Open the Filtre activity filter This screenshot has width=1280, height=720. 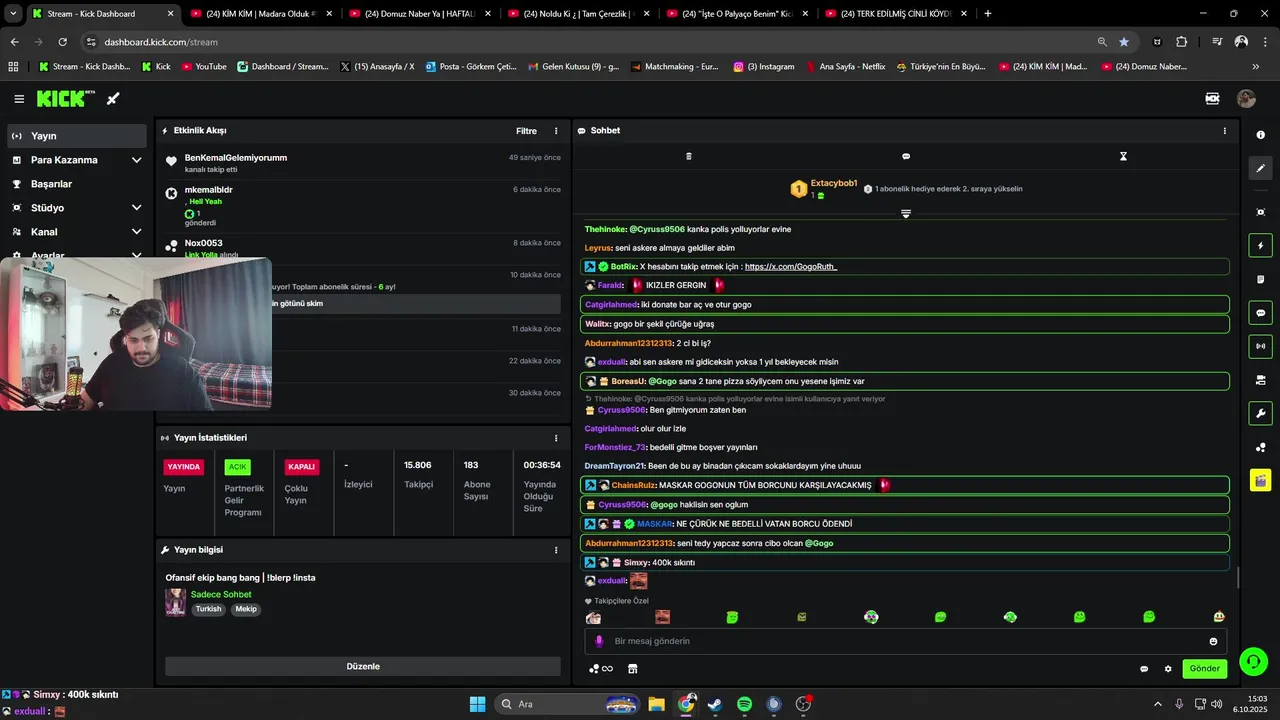[x=526, y=131]
